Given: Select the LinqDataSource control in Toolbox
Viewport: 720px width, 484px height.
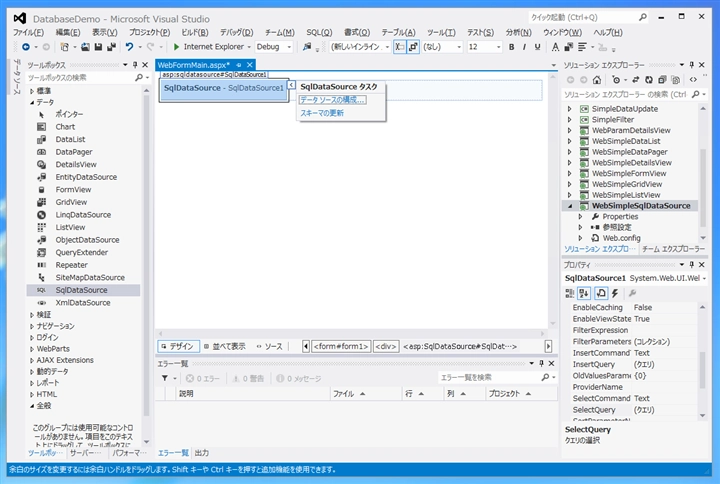Looking at the screenshot, I should (83, 215).
